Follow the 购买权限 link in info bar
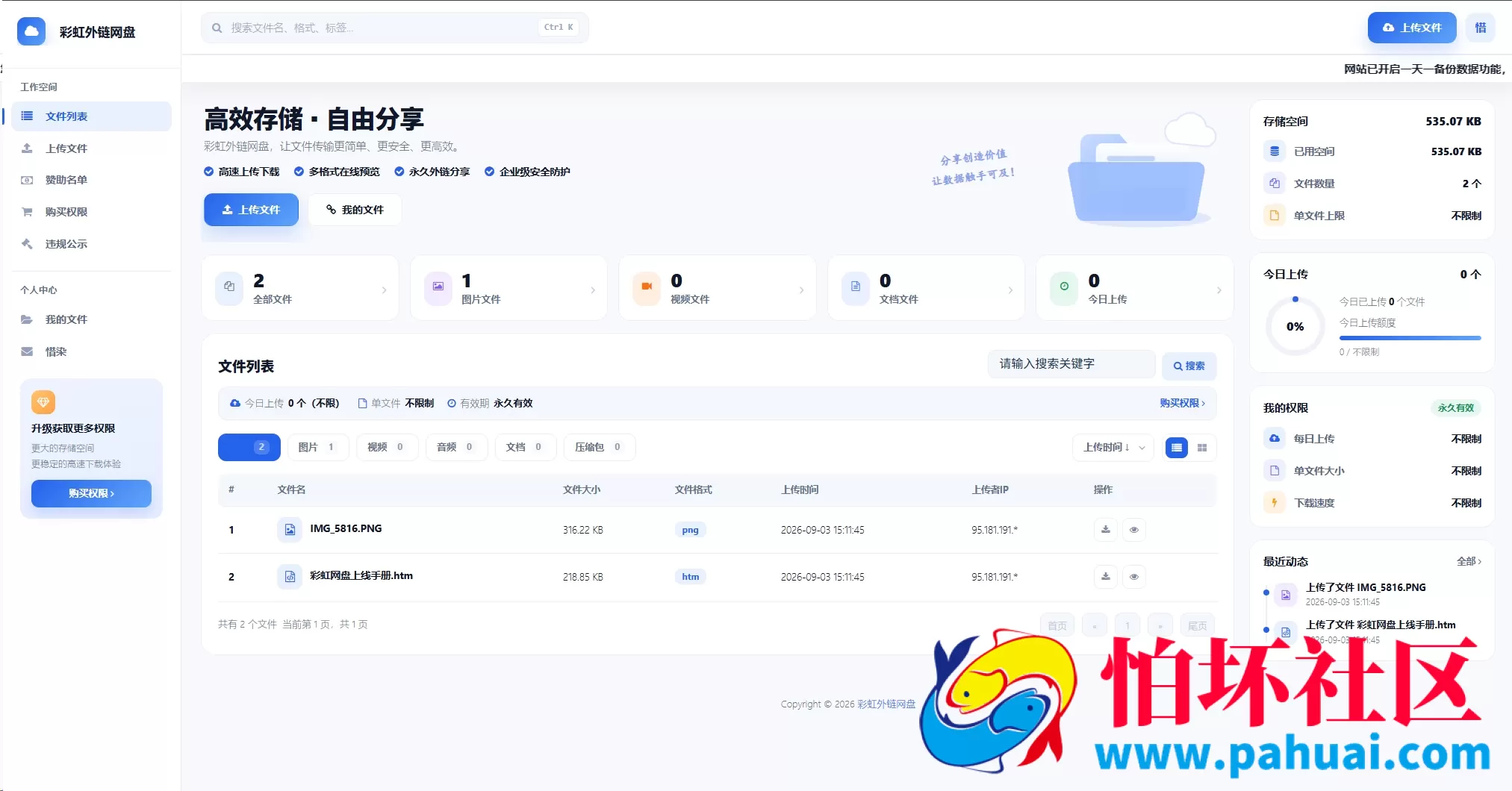Viewport: 1512px width, 791px height. (1182, 403)
